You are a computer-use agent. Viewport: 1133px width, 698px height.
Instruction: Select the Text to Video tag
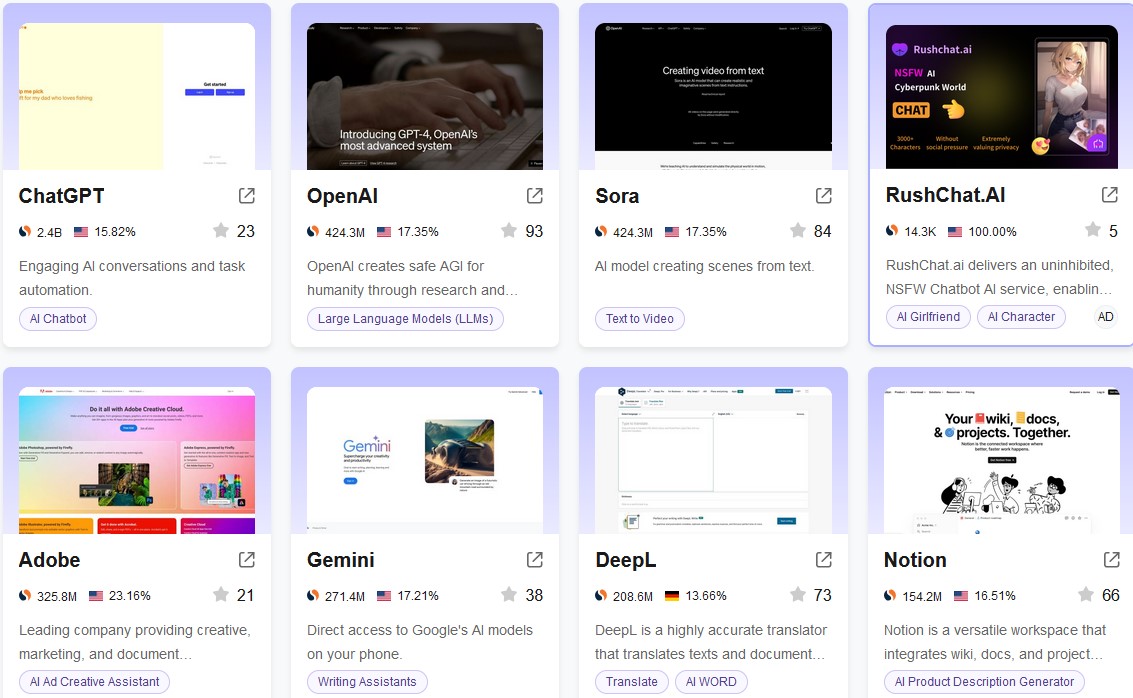pyautogui.click(x=639, y=319)
